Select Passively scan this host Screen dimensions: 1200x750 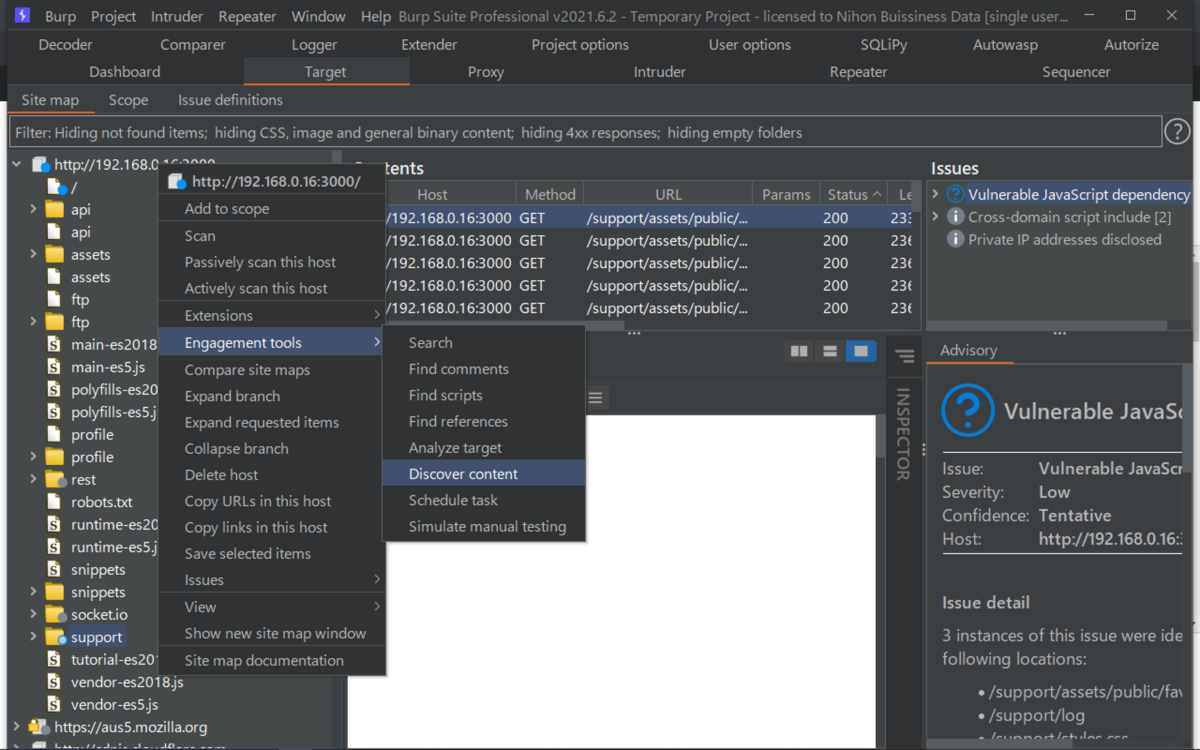tap(272, 262)
